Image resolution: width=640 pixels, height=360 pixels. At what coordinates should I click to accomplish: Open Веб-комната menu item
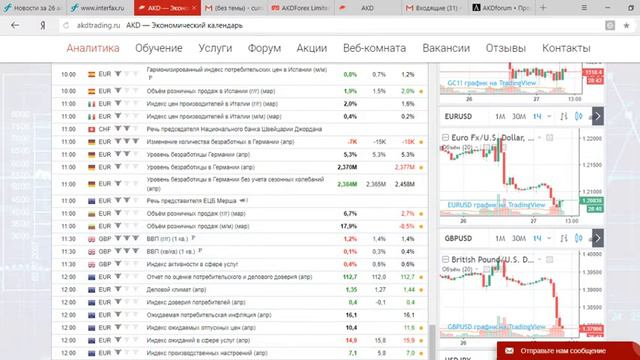tap(374, 48)
